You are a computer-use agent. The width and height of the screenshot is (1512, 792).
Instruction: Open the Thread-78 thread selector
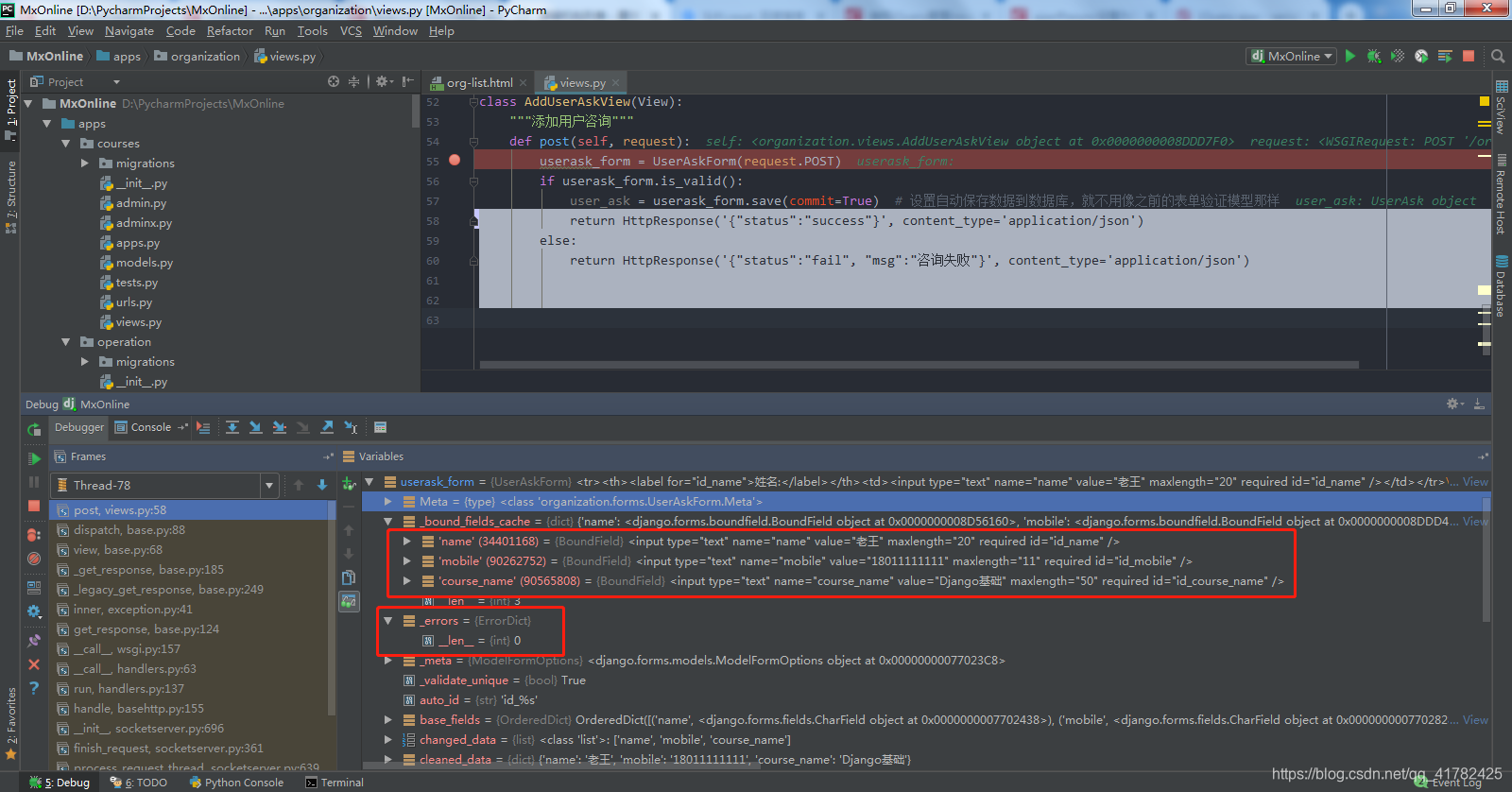tap(164, 485)
